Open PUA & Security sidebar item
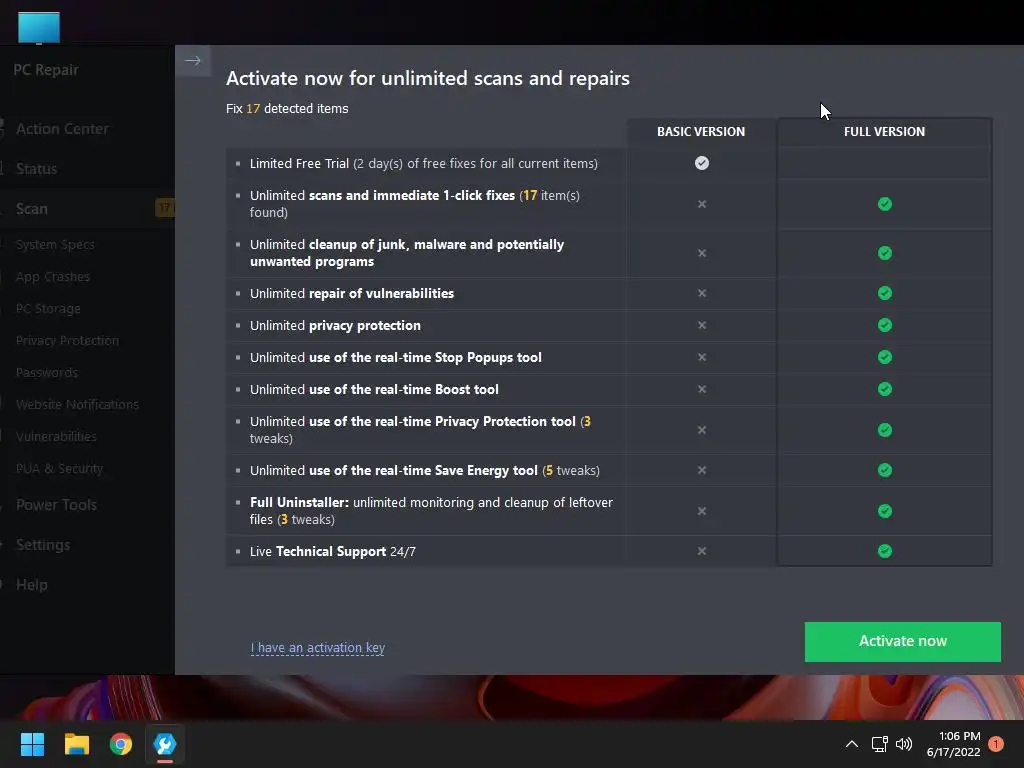This screenshot has width=1024, height=768. (x=59, y=468)
